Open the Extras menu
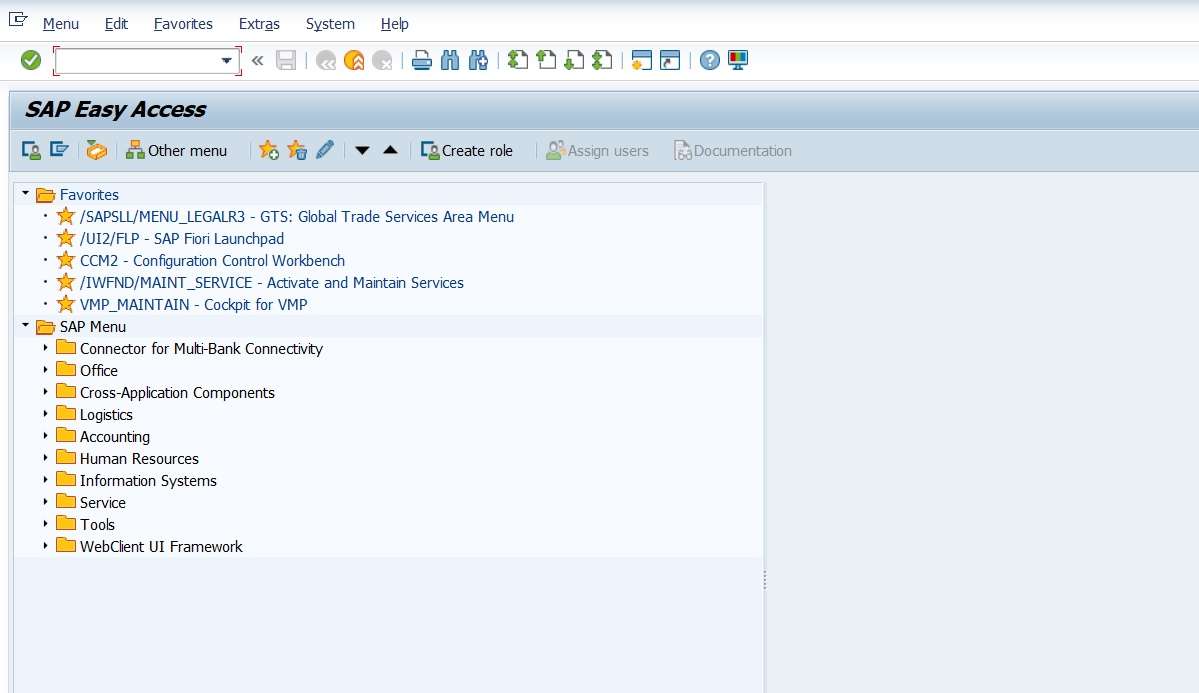Screen dimensions: 1199x693 click(x=259, y=24)
